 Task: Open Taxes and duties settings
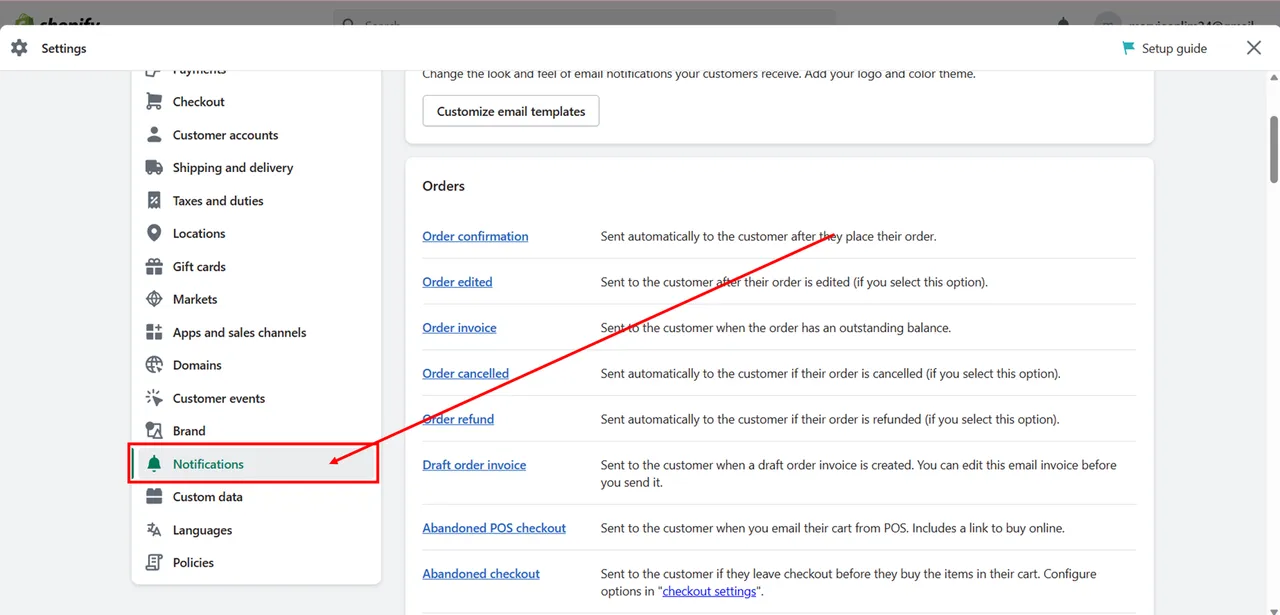click(x=218, y=201)
